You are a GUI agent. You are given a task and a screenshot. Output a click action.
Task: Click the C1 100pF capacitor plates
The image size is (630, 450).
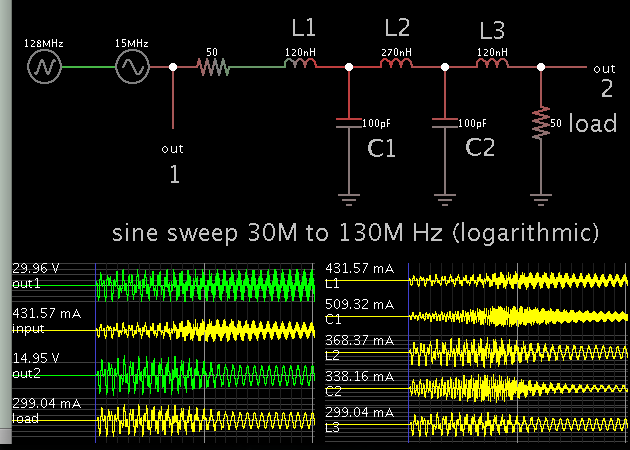pos(349,123)
